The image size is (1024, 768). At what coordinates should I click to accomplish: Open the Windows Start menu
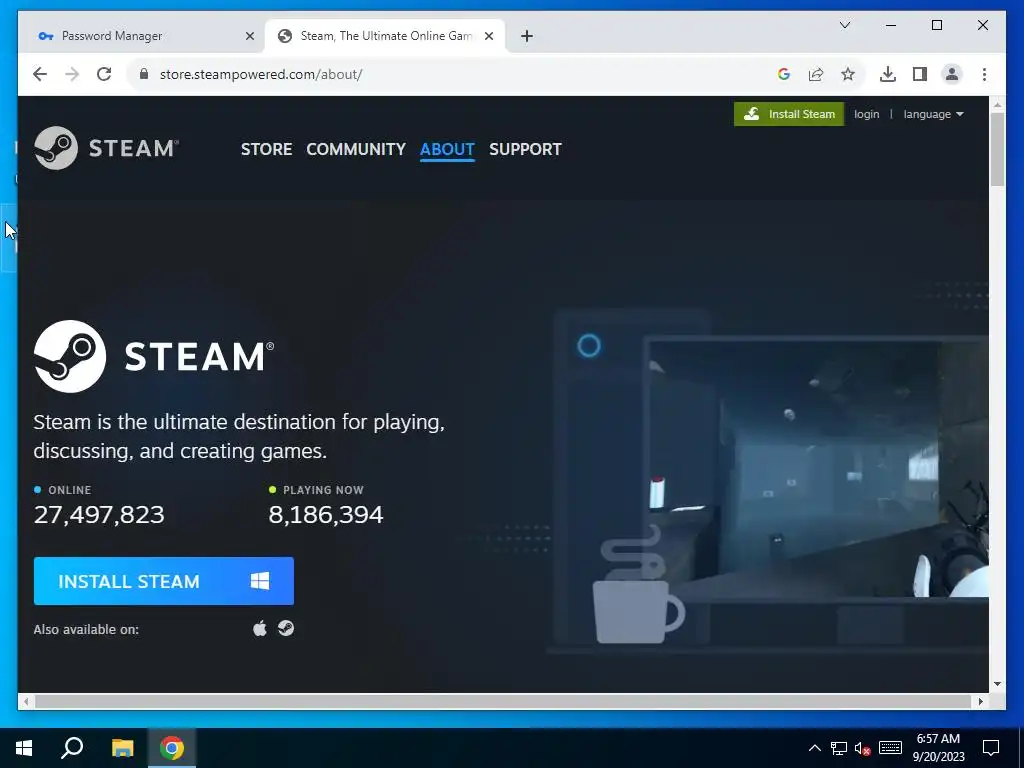[24, 748]
